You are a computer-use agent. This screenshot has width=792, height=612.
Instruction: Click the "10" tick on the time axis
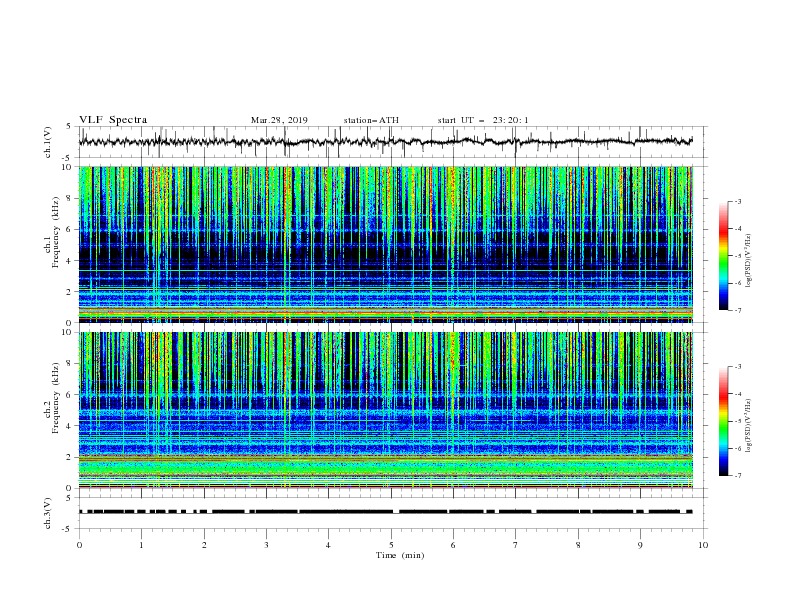click(703, 545)
